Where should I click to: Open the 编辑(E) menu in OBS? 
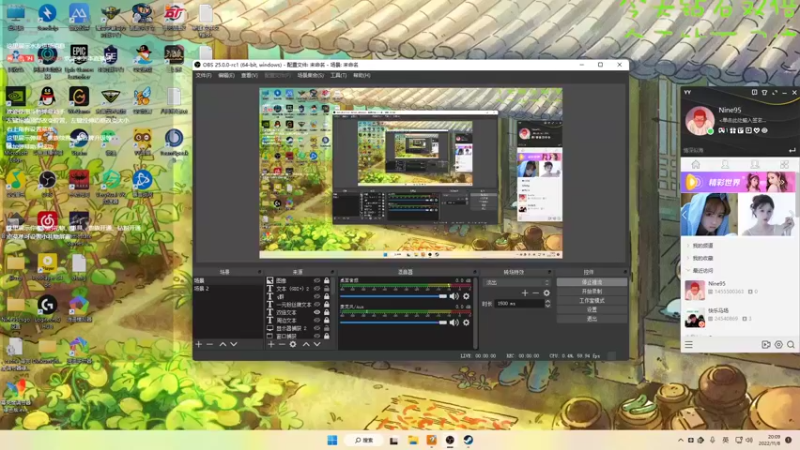226,76
